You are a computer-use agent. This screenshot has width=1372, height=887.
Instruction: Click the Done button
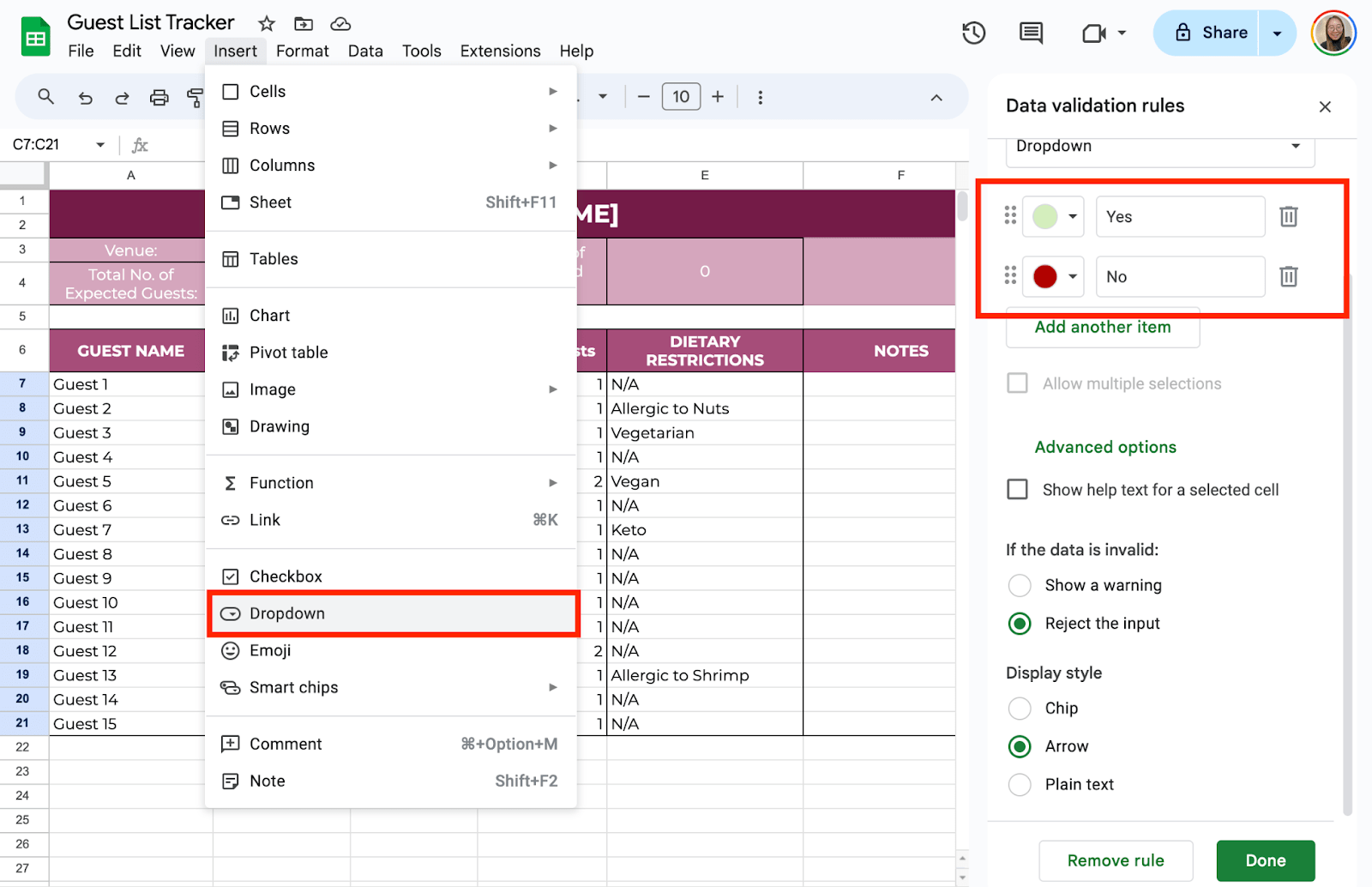click(1265, 860)
